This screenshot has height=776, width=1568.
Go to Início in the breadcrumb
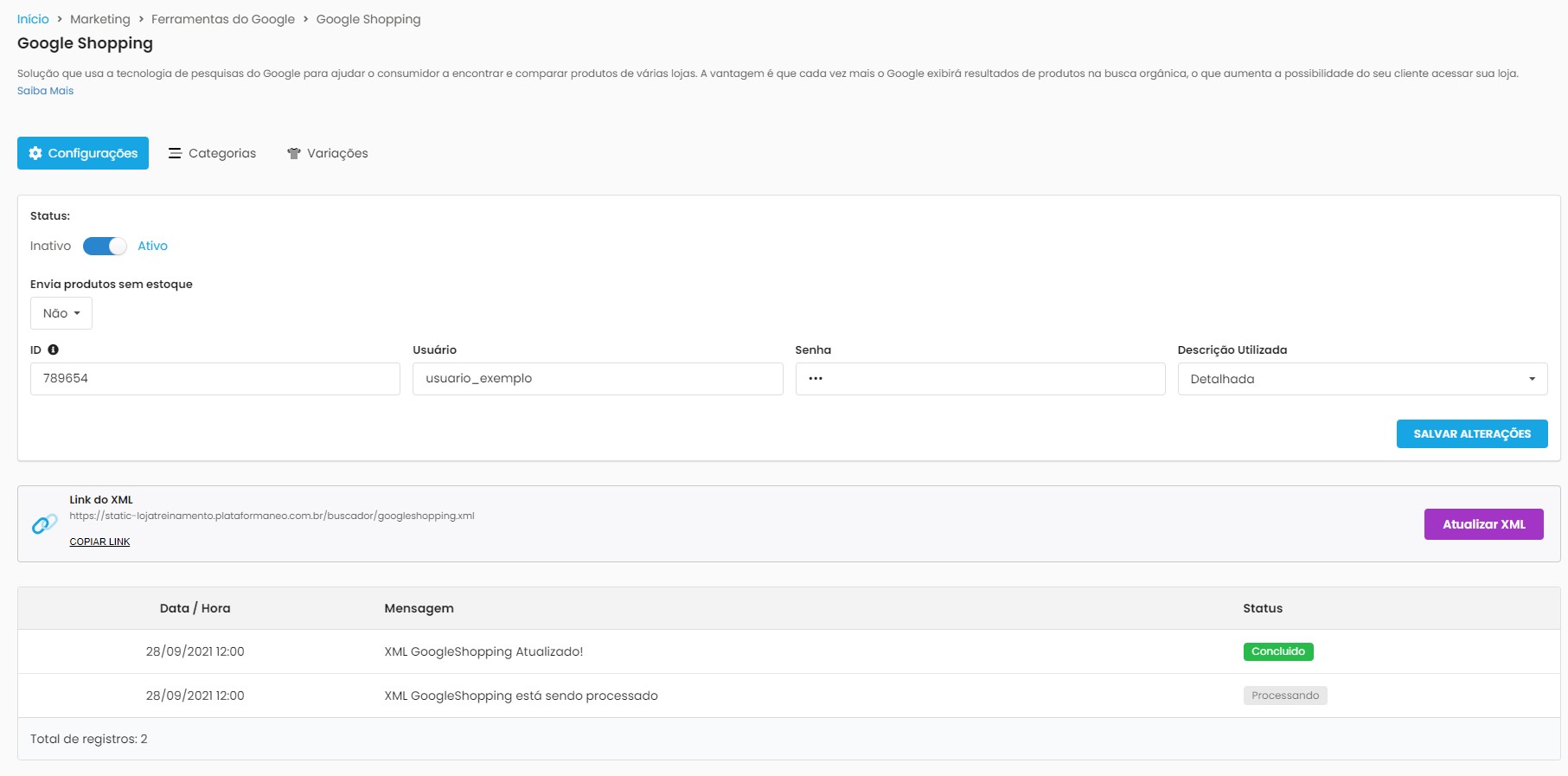(x=33, y=19)
